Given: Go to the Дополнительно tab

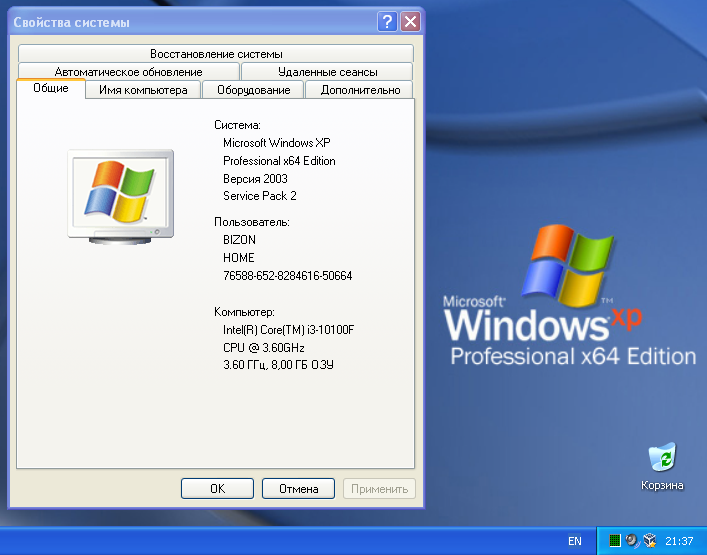Looking at the screenshot, I should coord(360,90).
